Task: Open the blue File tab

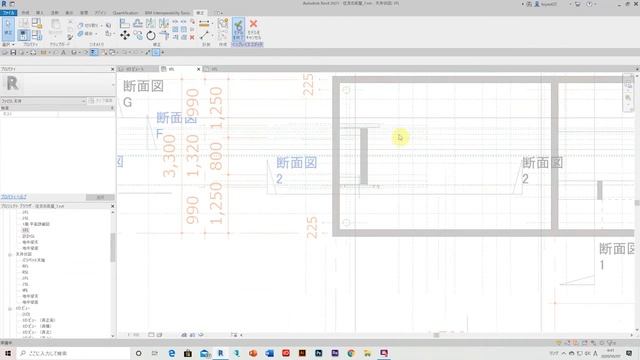Action: tap(9, 13)
